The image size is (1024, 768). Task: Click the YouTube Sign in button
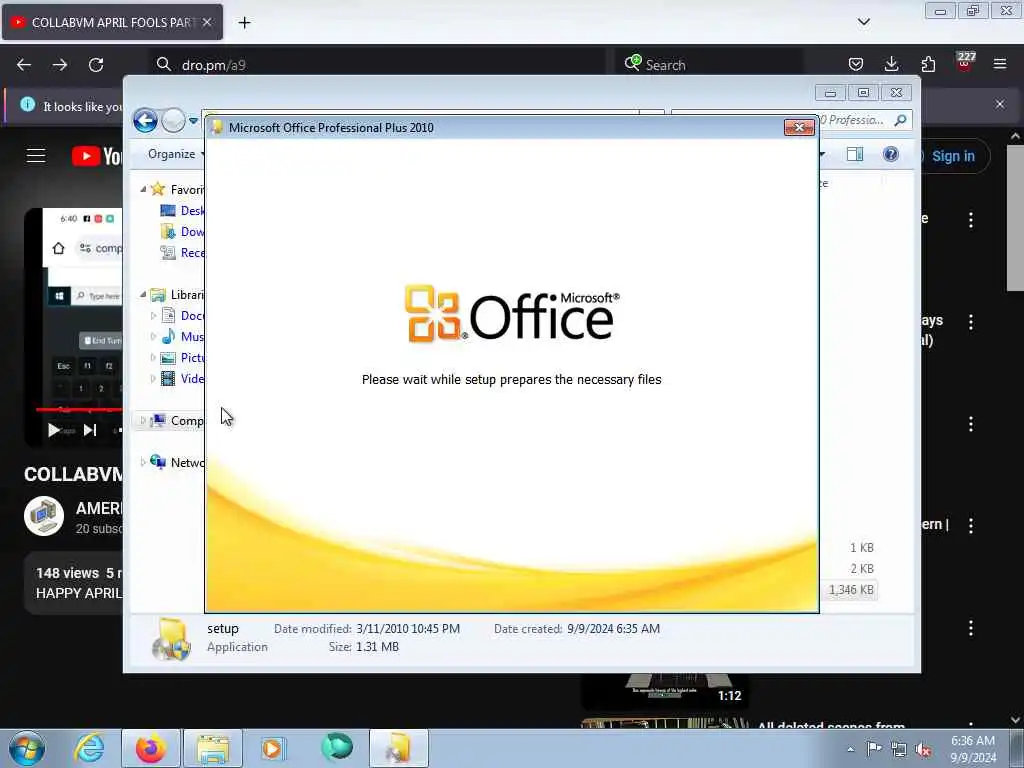[953, 156]
